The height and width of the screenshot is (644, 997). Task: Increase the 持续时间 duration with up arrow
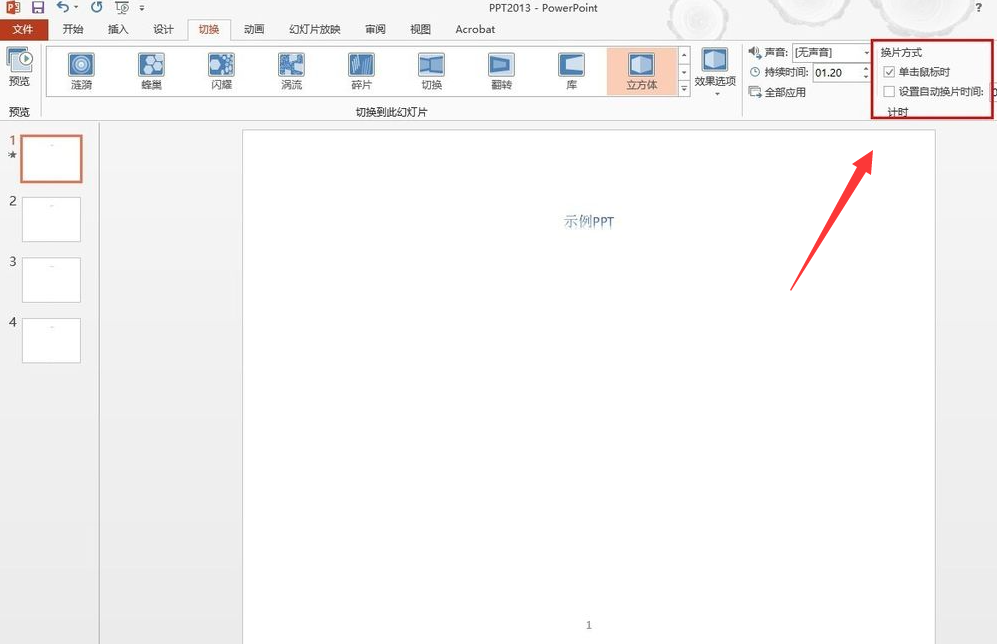click(867, 68)
